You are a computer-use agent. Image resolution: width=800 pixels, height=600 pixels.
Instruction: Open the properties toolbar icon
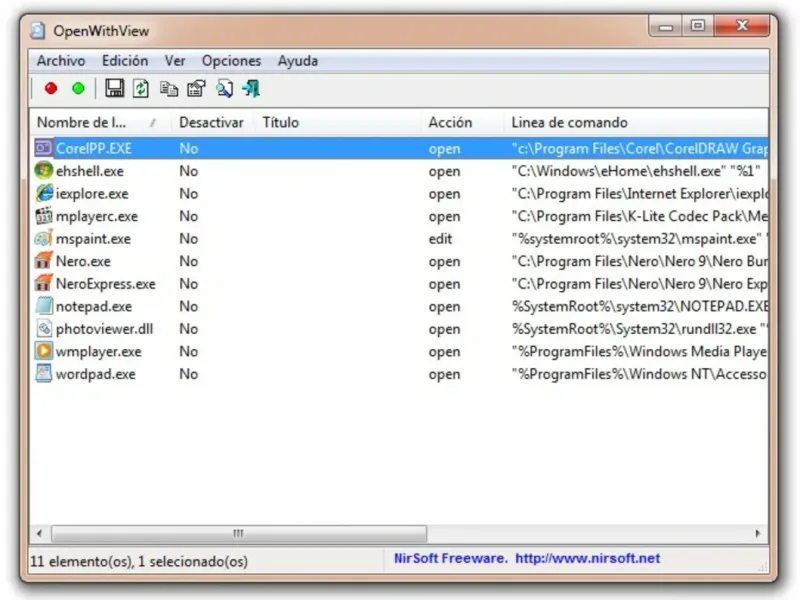click(x=196, y=89)
